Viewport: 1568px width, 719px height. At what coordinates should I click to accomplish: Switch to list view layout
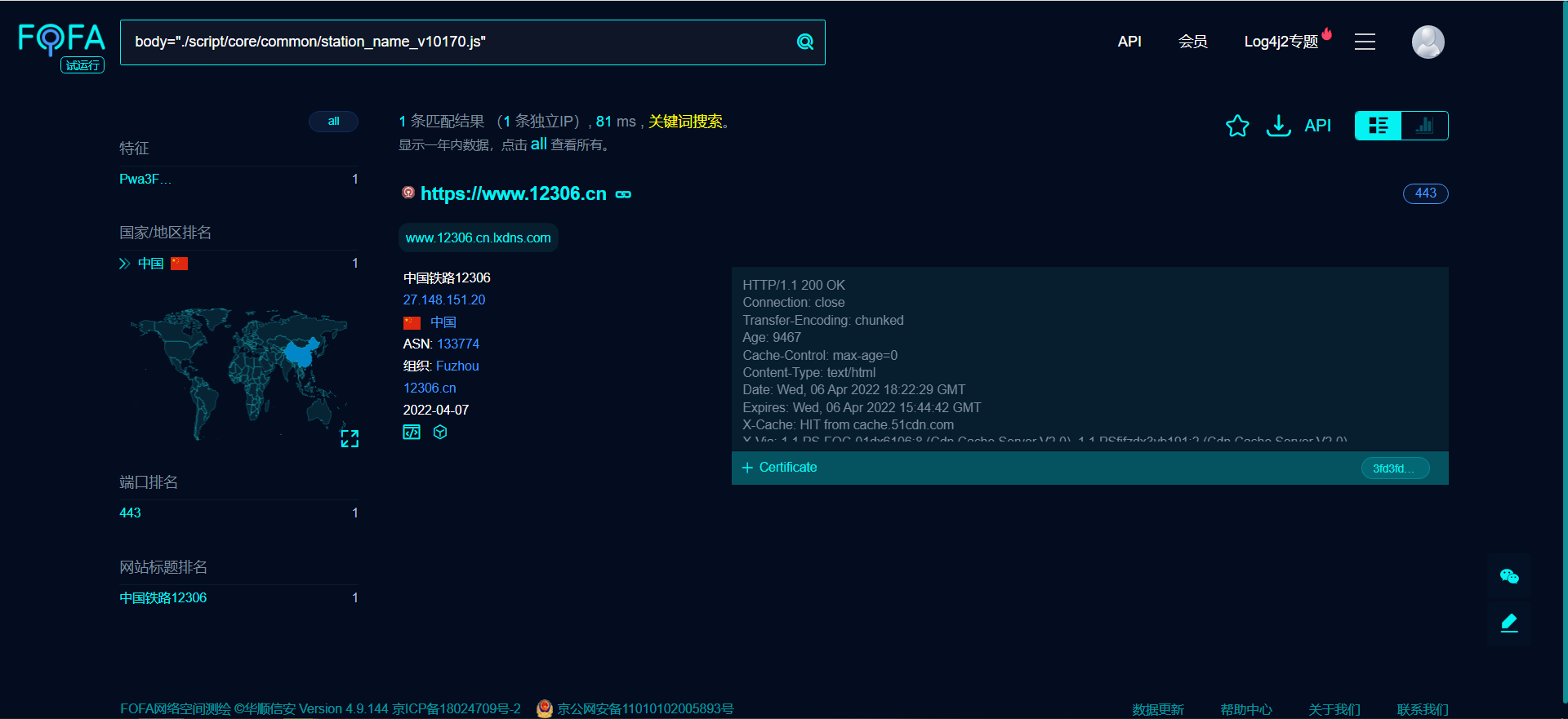pyautogui.click(x=1379, y=126)
